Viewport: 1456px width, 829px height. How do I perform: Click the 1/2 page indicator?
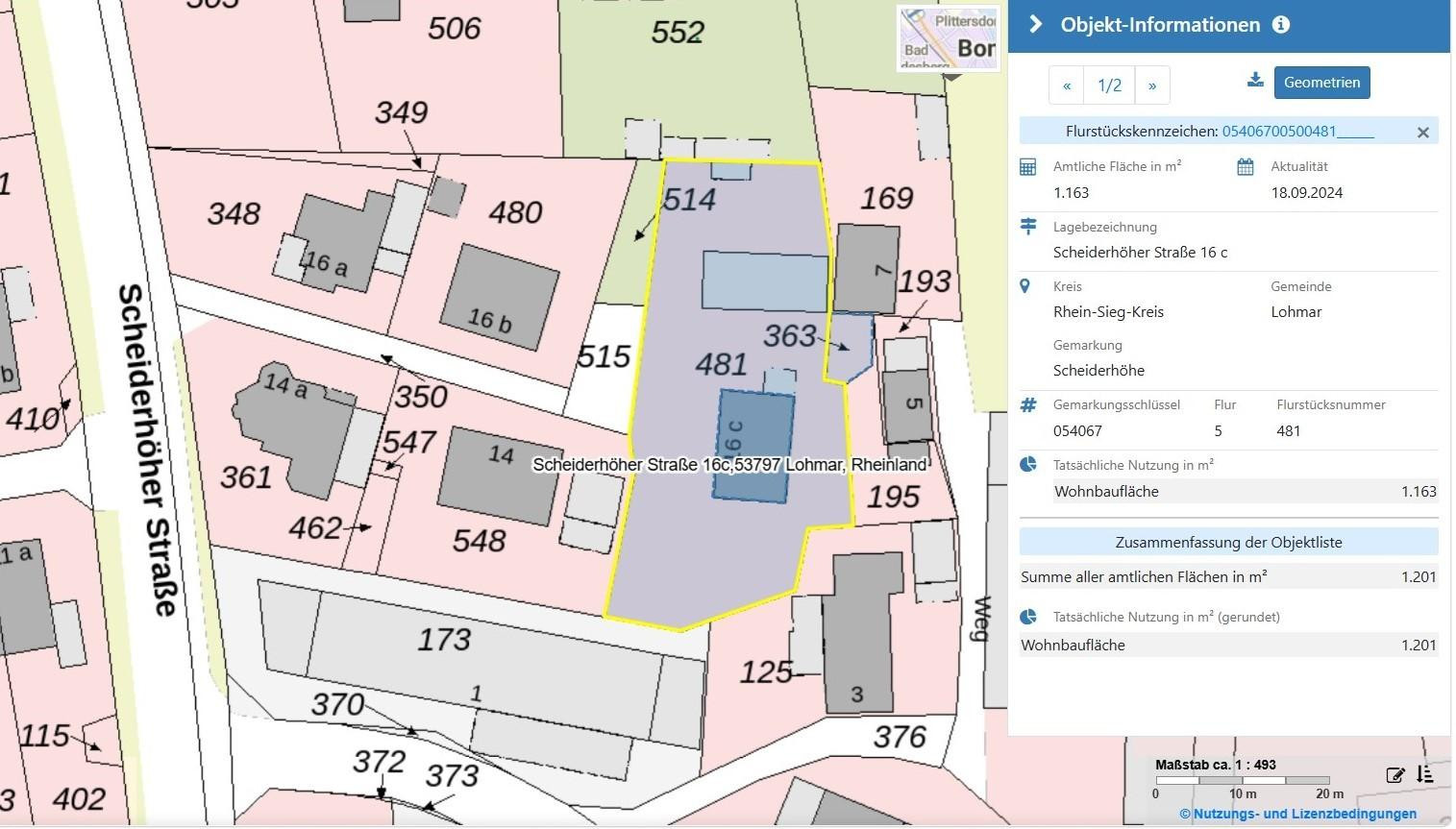click(x=1109, y=85)
